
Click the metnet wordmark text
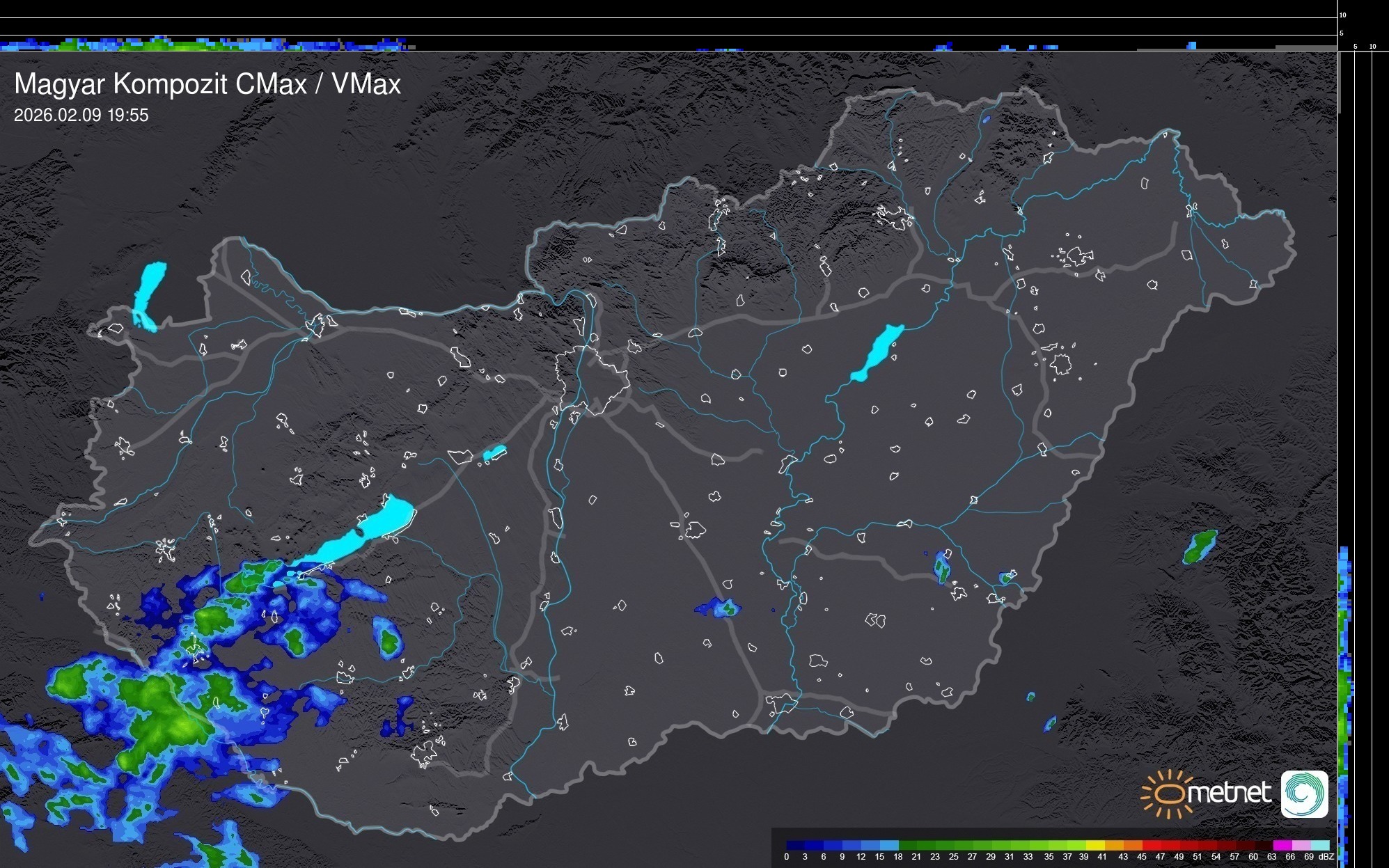(x=1230, y=793)
